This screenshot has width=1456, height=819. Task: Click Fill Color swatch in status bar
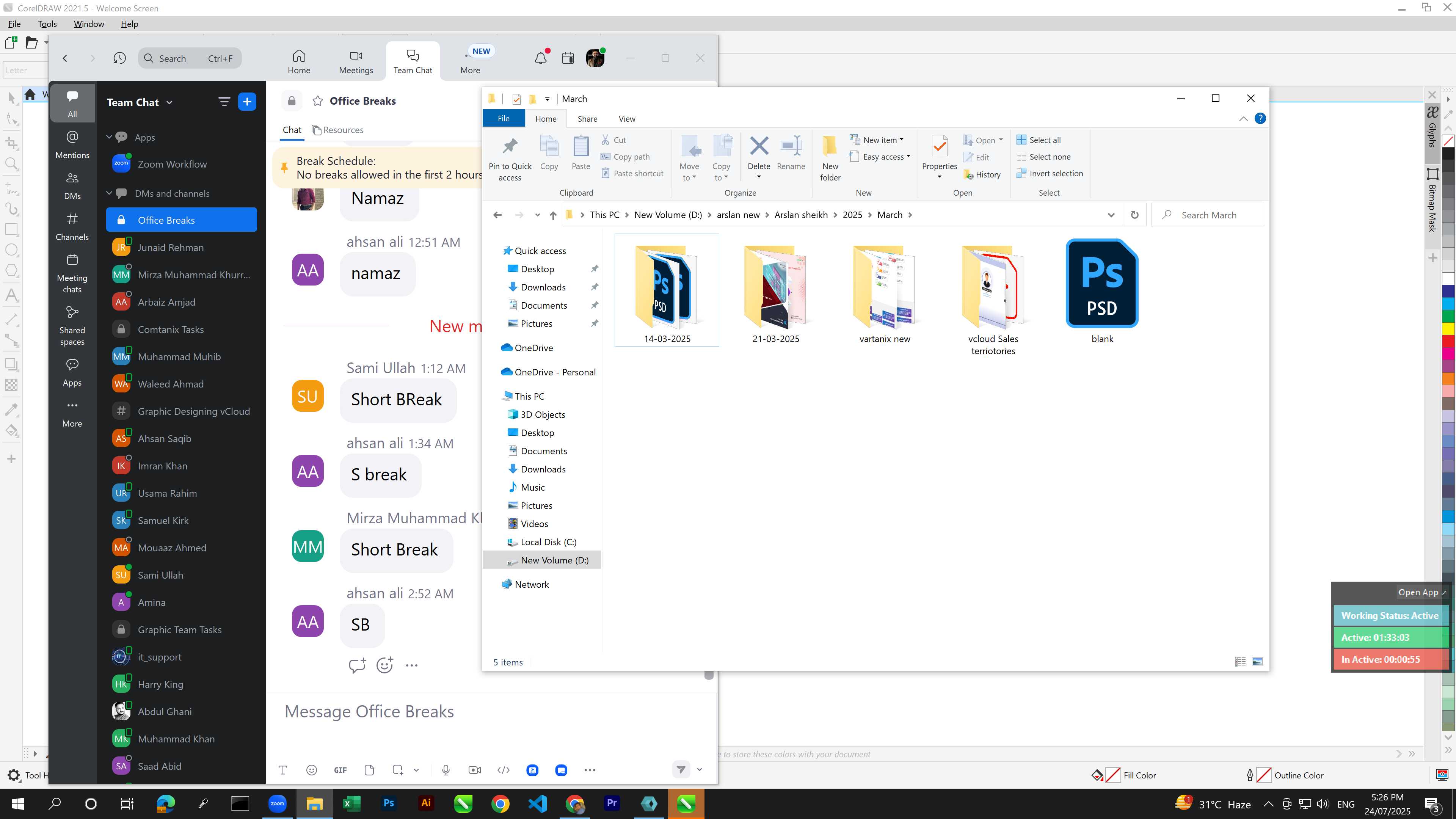(x=1113, y=775)
